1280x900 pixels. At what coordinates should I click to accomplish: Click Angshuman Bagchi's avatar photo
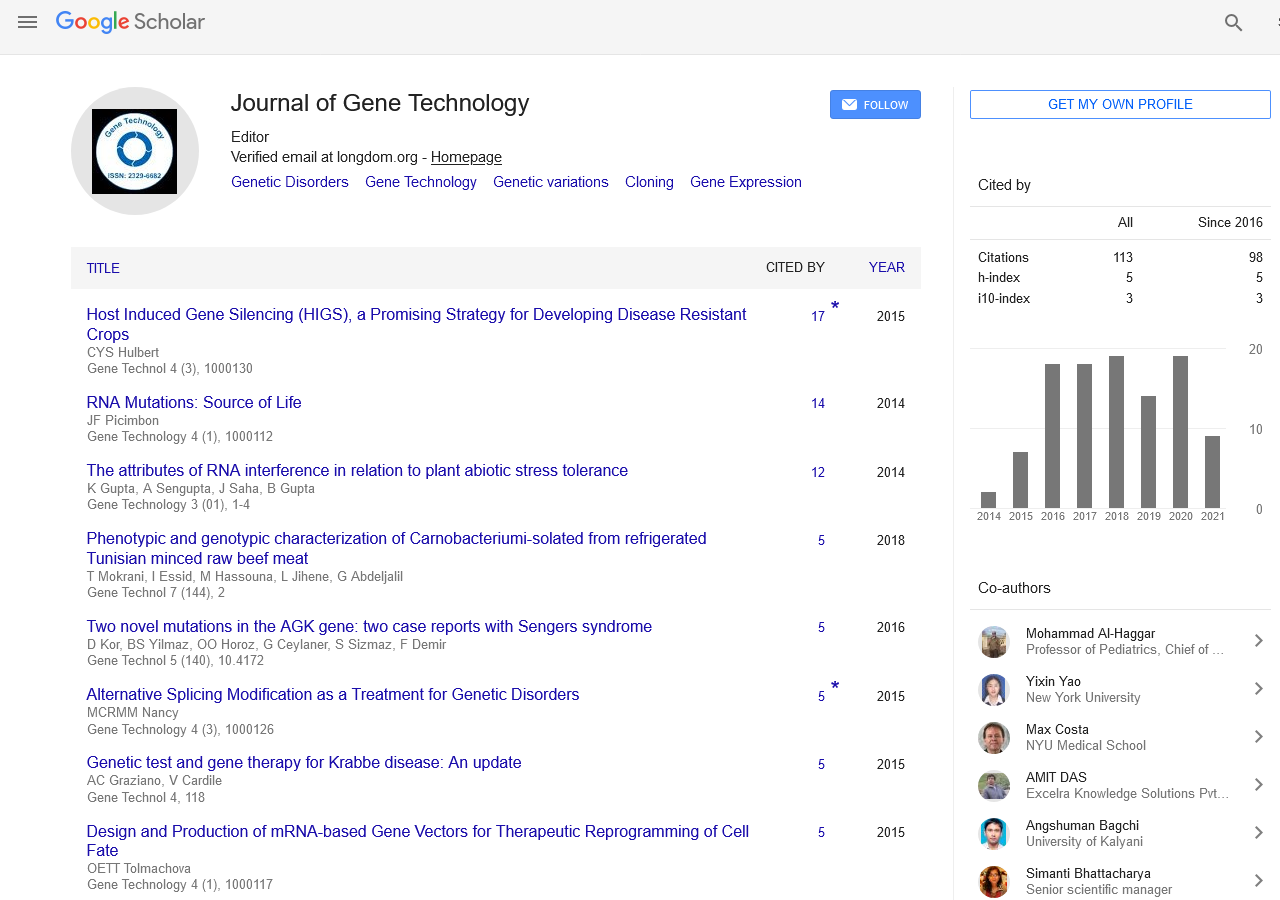(993, 834)
